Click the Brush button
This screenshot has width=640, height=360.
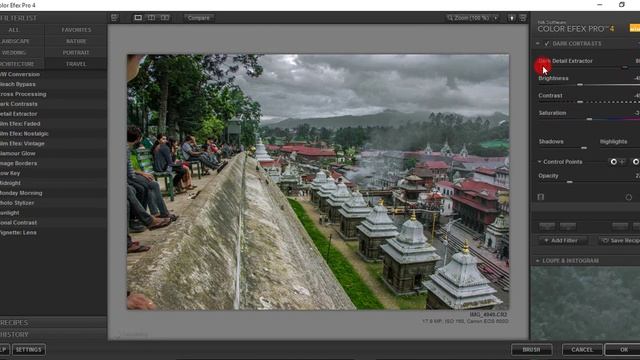[x=531, y=350]
